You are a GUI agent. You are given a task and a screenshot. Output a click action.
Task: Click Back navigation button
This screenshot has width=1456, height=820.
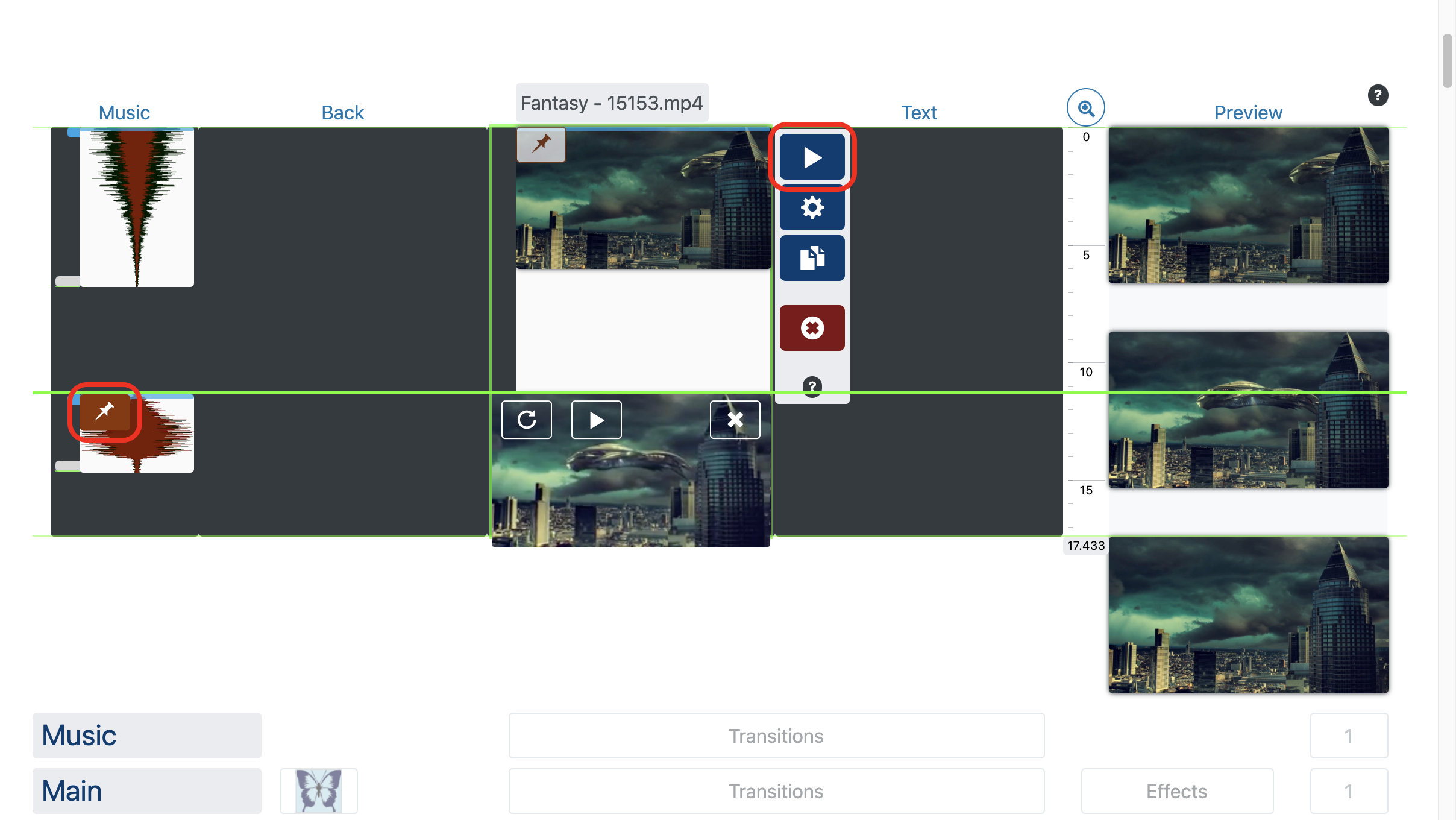coord(343,112)
